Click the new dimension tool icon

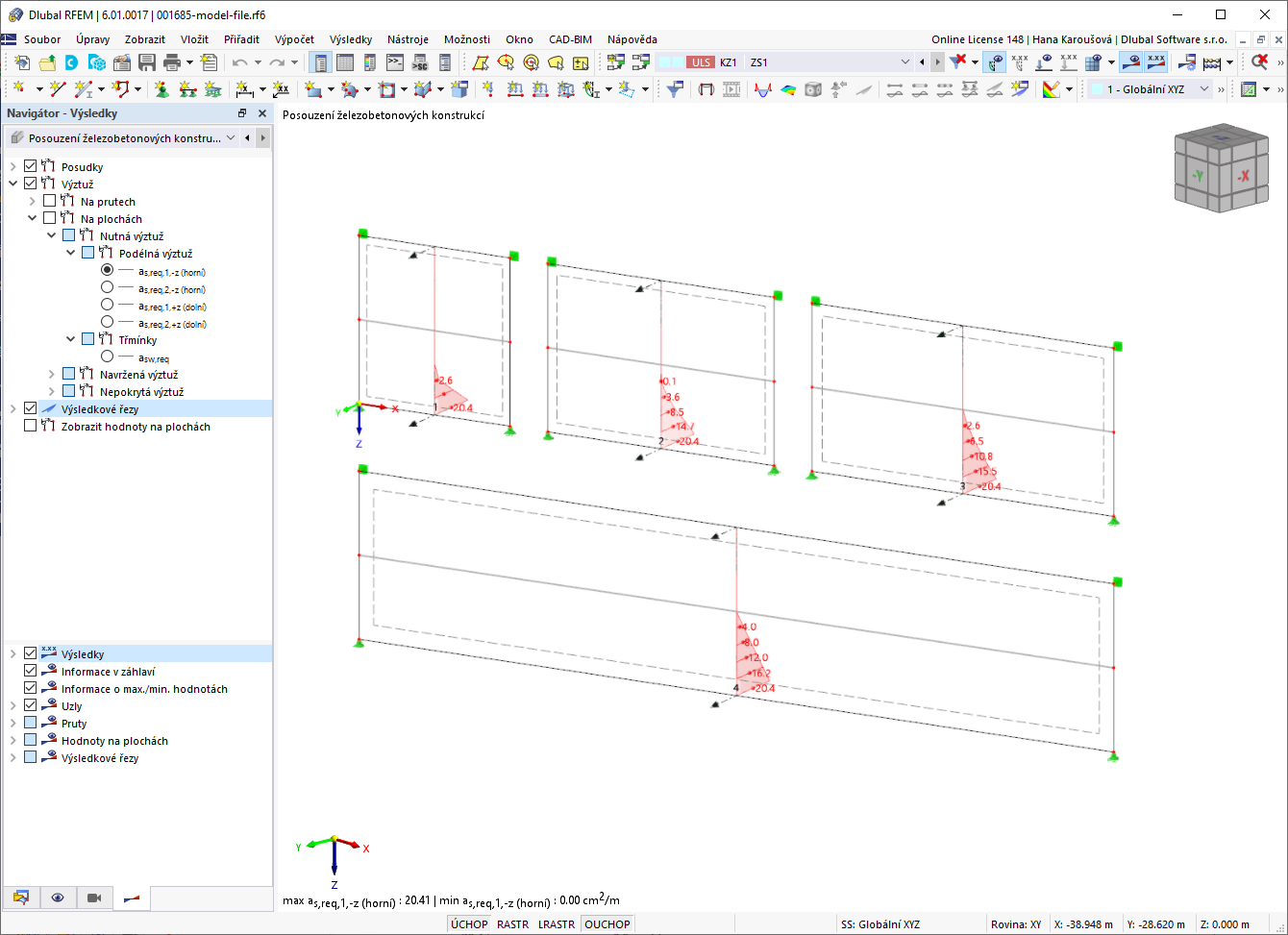tap(245, 89)
